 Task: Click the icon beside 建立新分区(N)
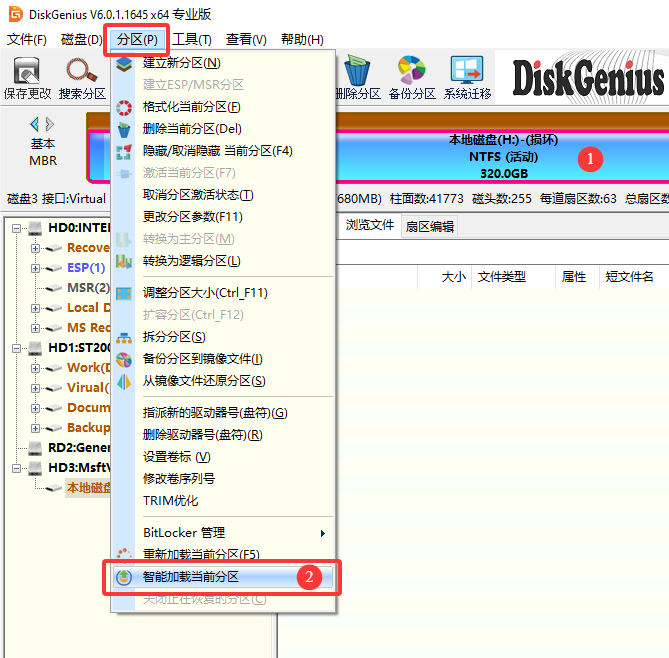[124, 64]
